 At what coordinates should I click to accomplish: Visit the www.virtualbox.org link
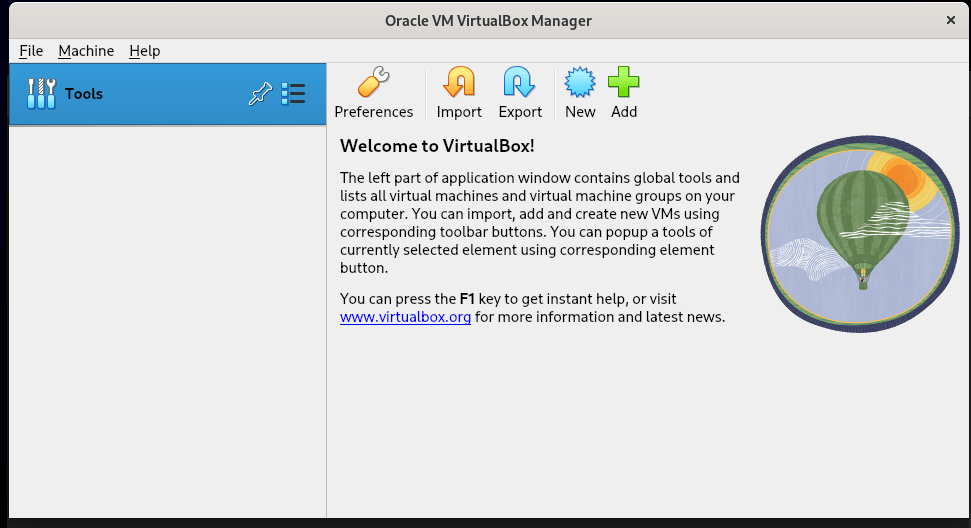click(405, 318)
